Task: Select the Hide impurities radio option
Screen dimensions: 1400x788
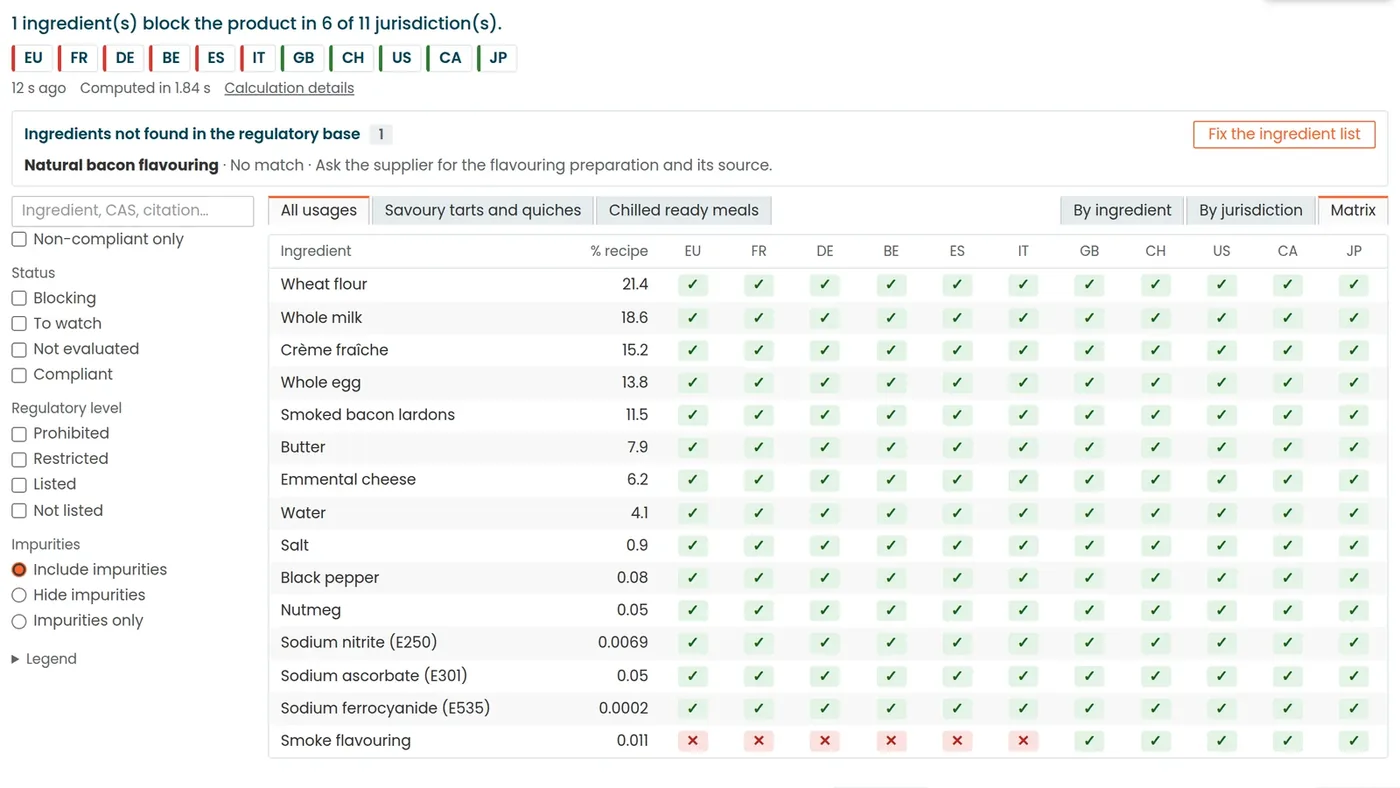Action: coord(19,595)
